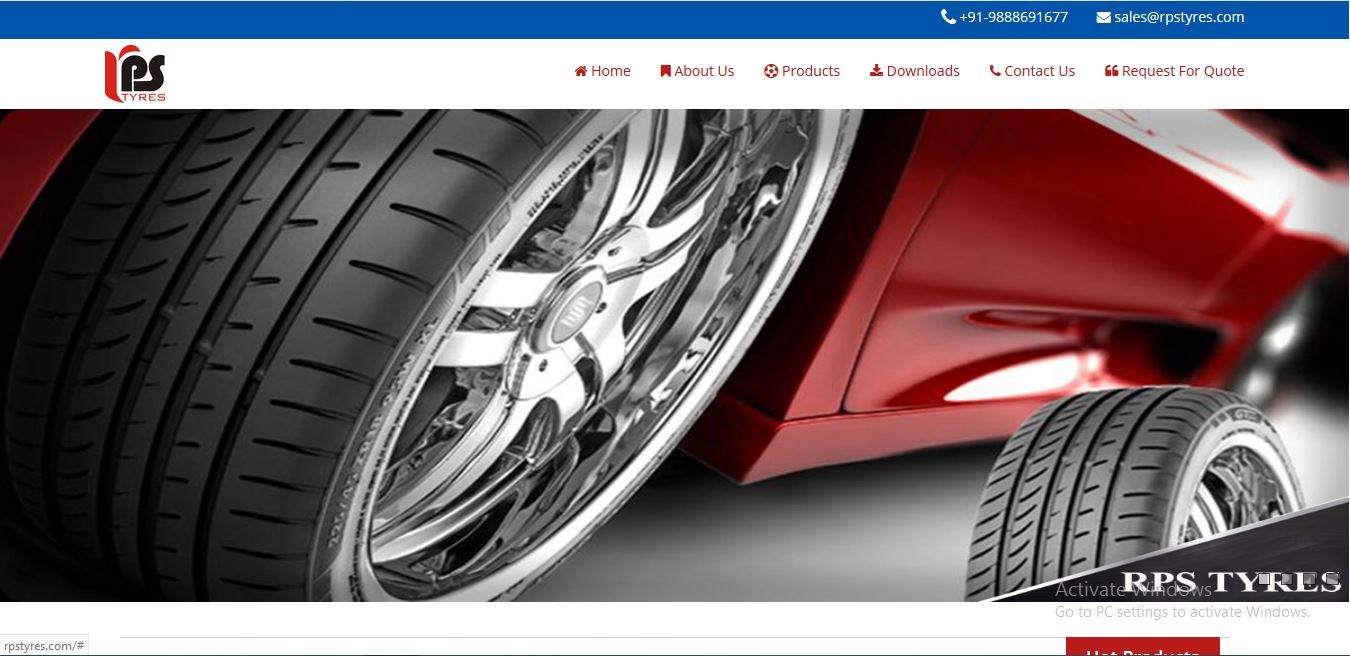Click the phone icon in top bar

coord(948,17)
